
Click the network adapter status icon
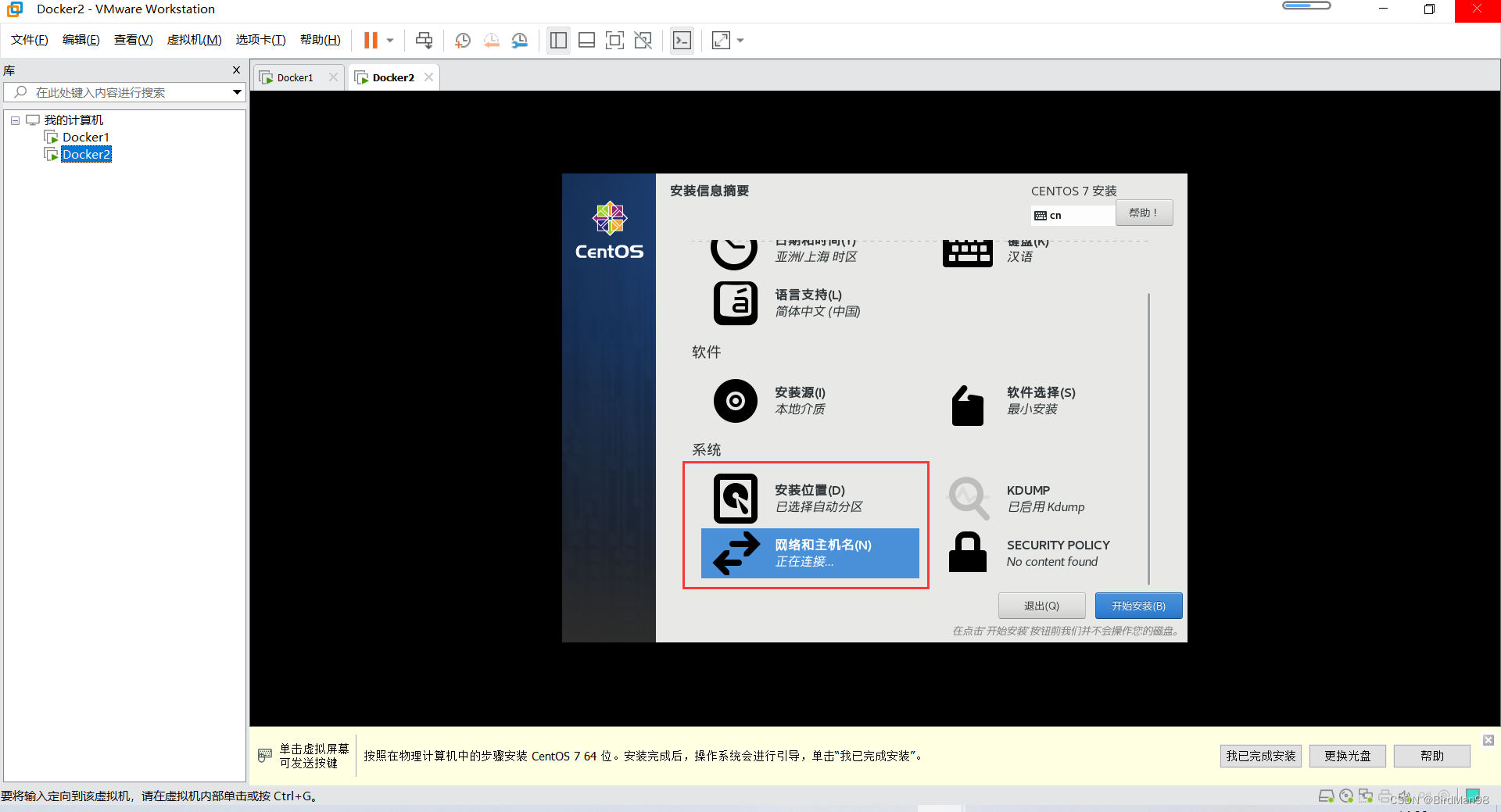coord(1366,796)
